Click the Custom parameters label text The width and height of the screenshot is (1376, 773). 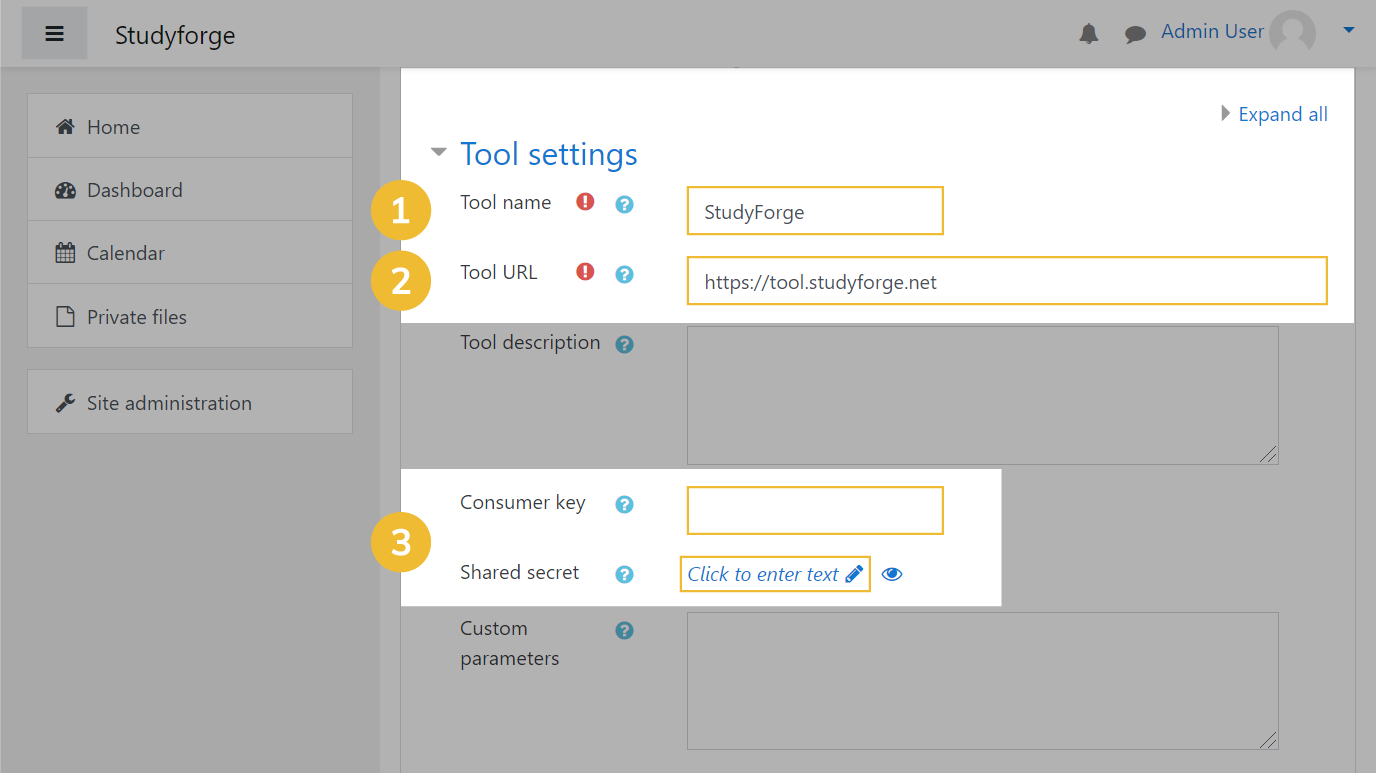click(509, 643)
